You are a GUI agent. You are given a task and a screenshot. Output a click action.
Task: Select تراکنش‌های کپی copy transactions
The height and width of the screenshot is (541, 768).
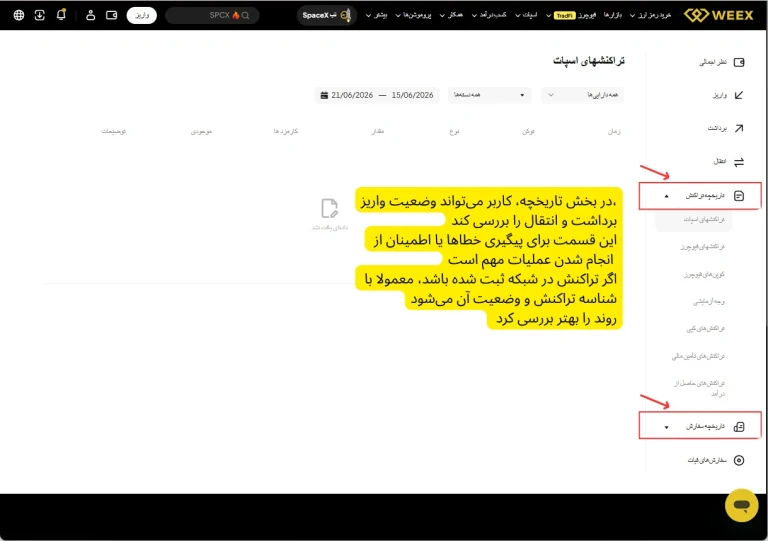point(706,329)
